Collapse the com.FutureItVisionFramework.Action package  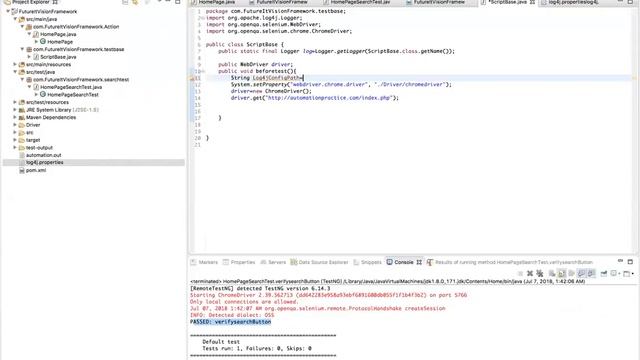[x=22, y=27]
